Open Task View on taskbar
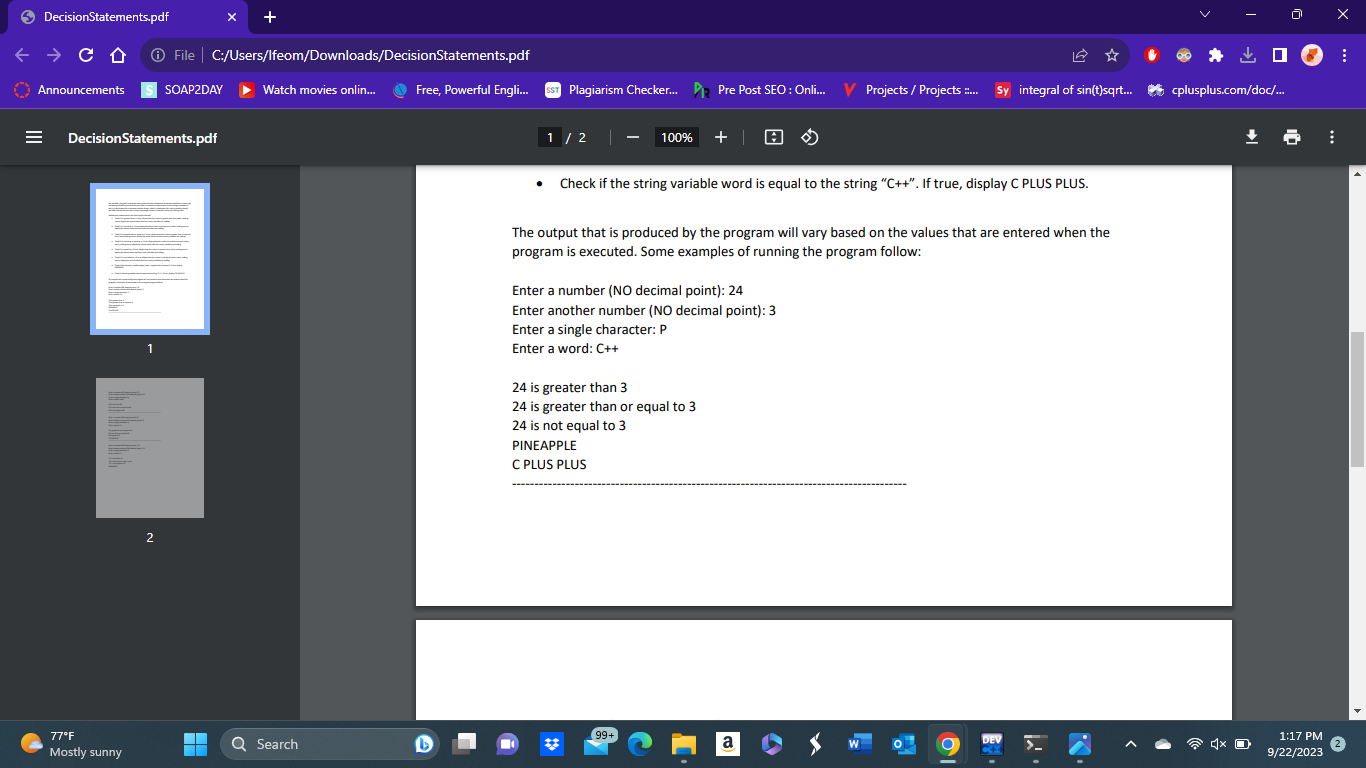1366x768 pixels. [465, 744]
